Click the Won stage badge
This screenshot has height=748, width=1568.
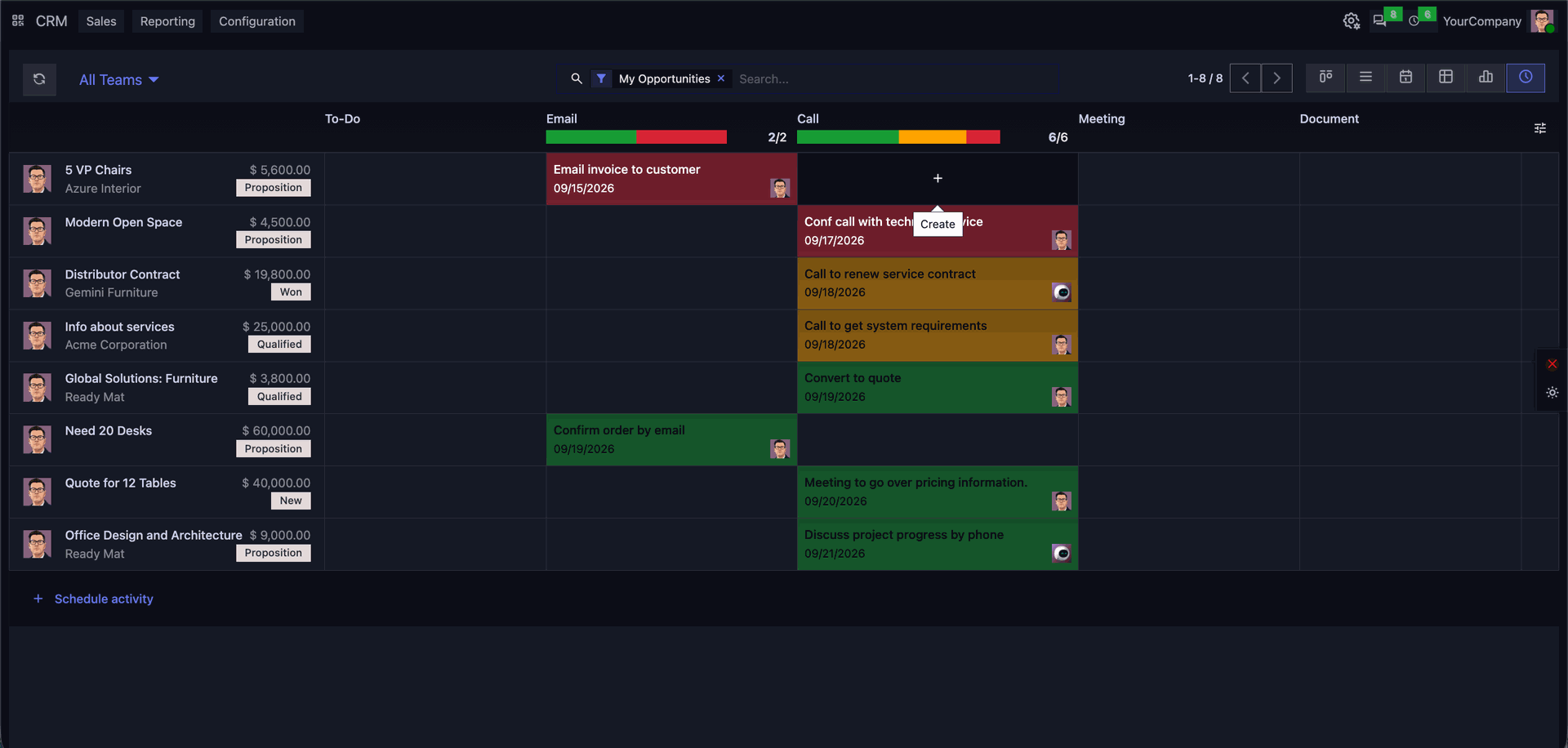point(291,292)
